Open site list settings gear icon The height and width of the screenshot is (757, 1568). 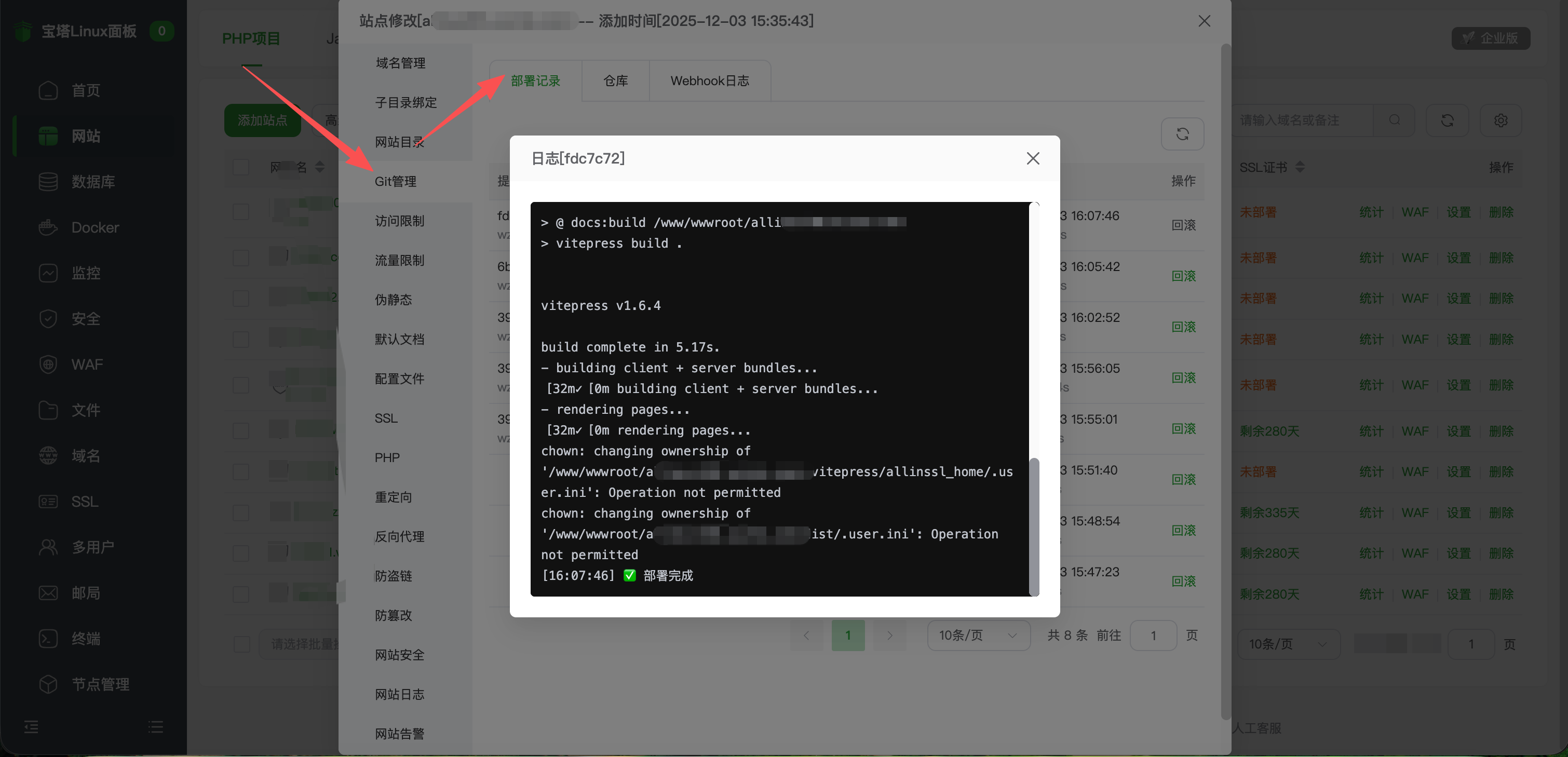click(1500, 120)
